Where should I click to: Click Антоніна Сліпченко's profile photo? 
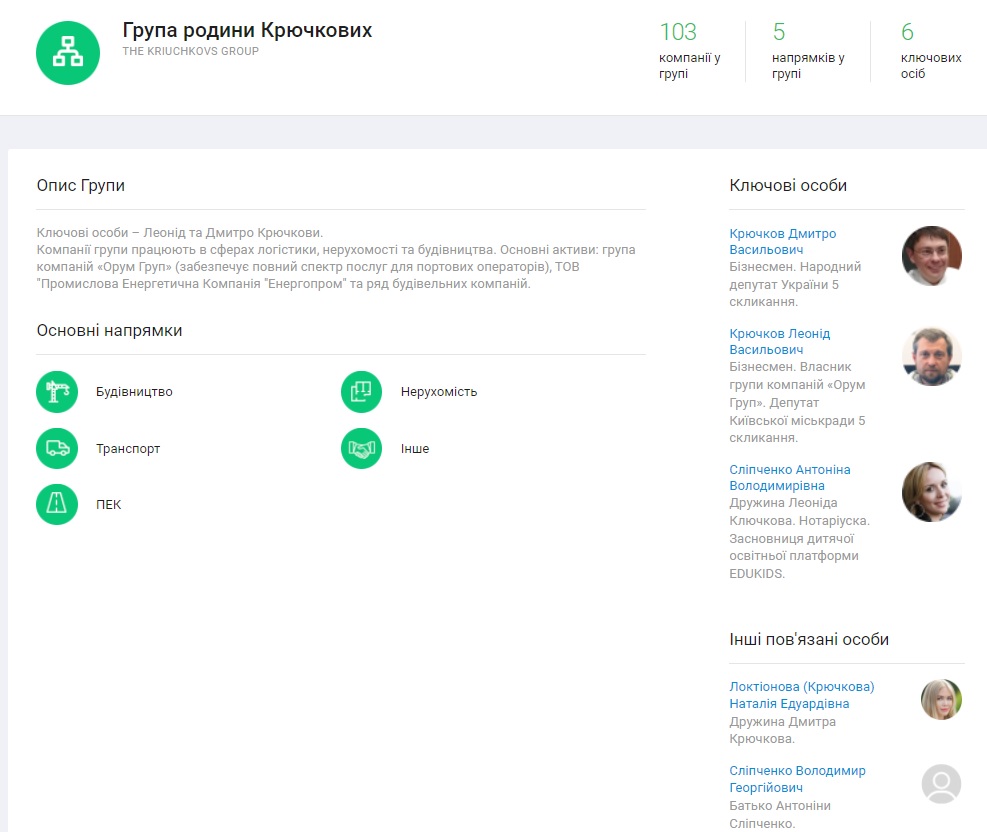click(x=932, y=492)
